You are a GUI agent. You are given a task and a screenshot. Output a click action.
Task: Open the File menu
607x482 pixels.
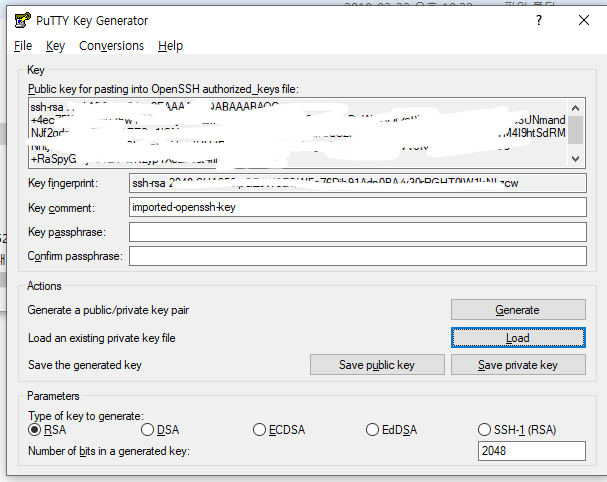coord(23,46)
